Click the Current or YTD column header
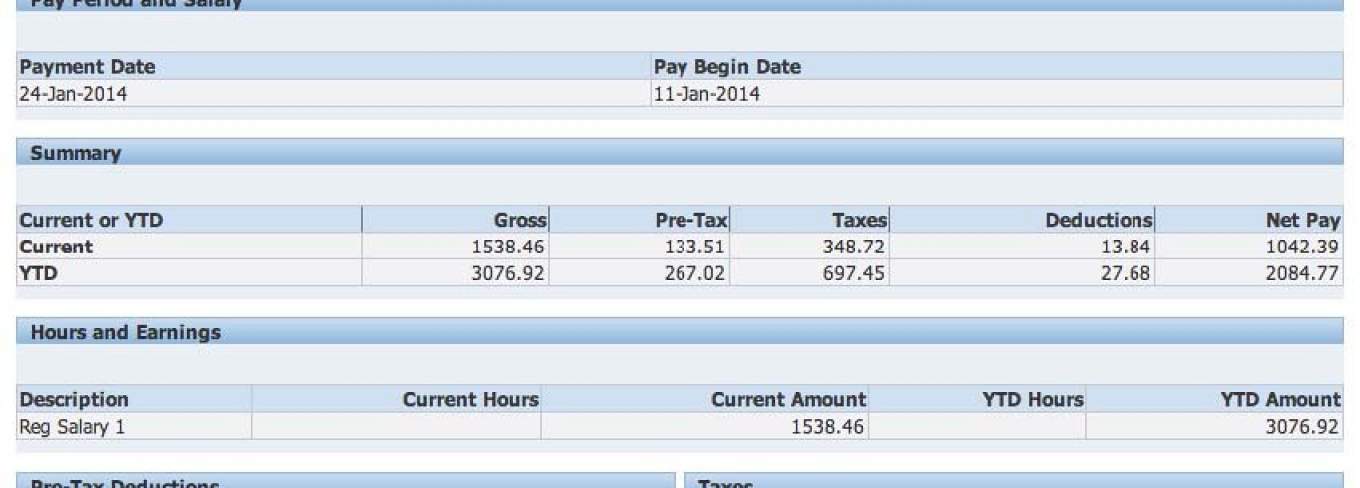The height and width of the screenshot is (488, 1360). click(x=91, y=220)
